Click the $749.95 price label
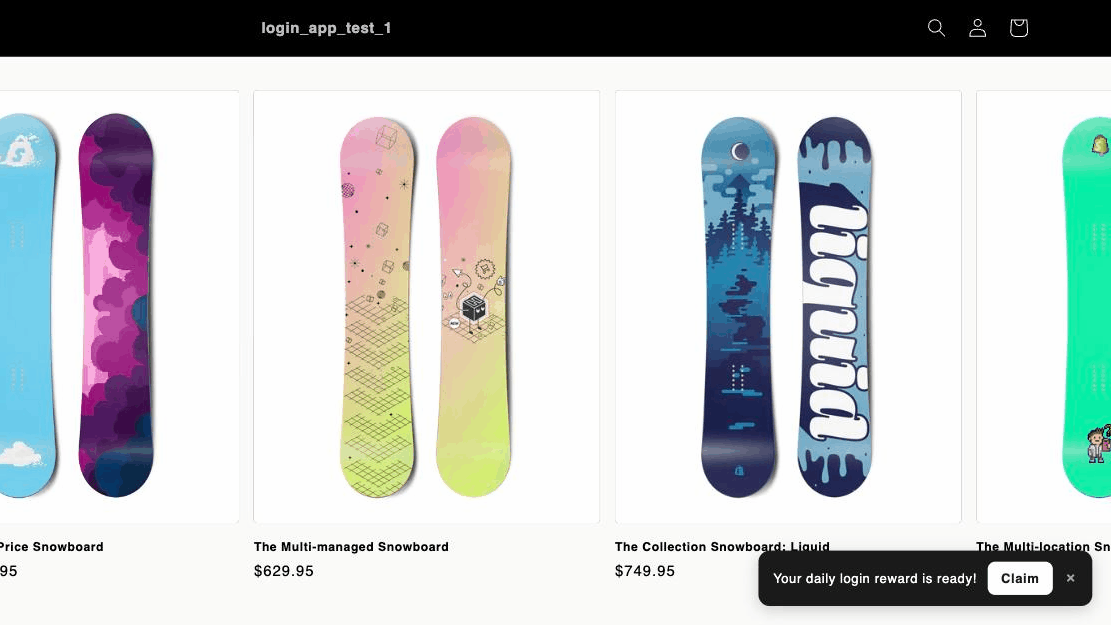The image size is (1111, 625). coord(645,570)
